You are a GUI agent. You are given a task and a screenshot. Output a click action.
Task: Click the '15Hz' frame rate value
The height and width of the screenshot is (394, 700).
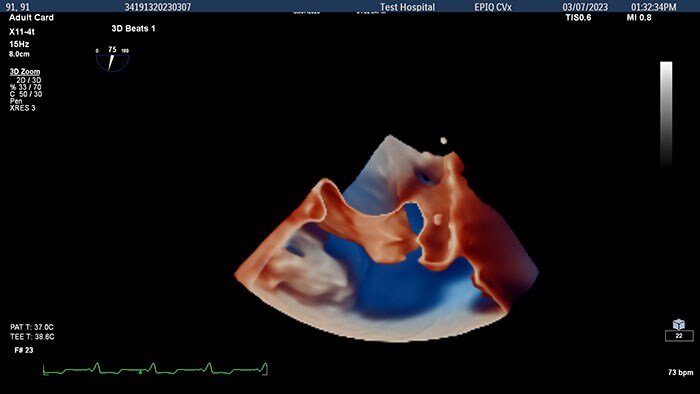pos(19,44)
